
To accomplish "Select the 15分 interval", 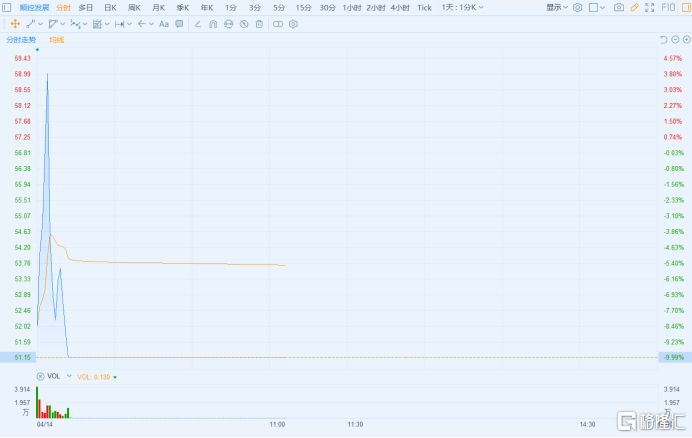I will click(303, 8).
